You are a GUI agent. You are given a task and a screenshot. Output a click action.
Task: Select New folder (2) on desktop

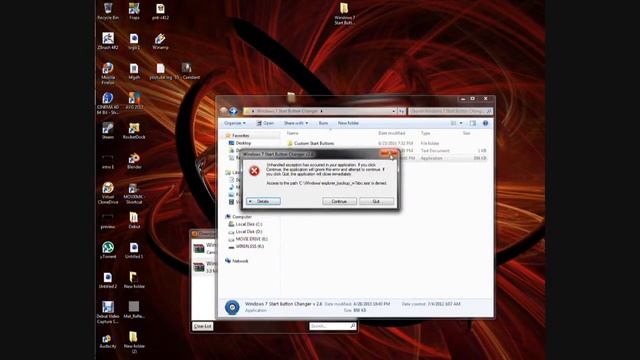[x=134, y=342]
